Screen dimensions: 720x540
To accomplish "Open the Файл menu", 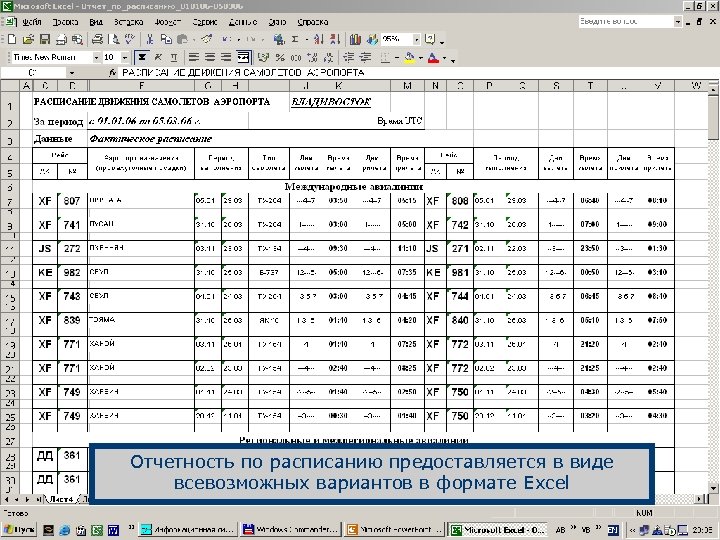I will (32, 22).
